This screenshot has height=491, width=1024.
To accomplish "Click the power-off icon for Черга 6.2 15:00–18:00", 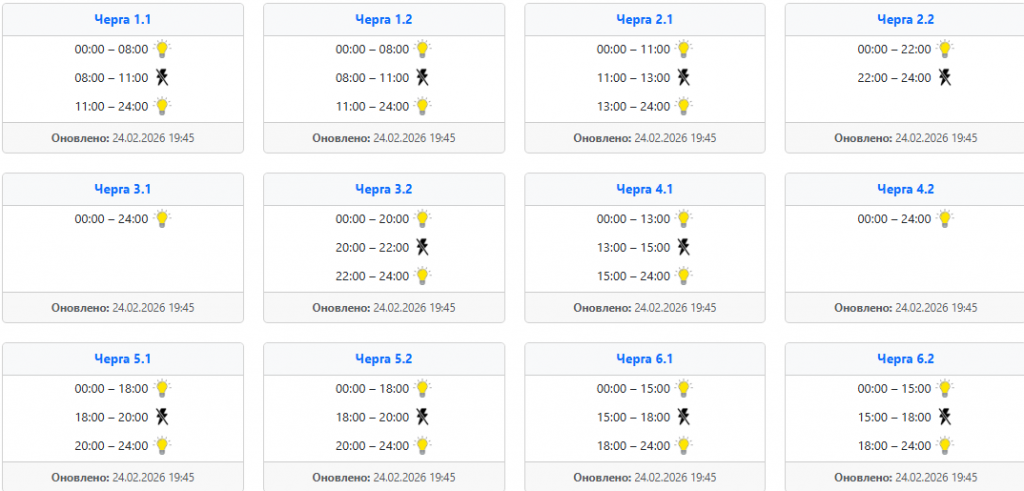I will 945,417.
